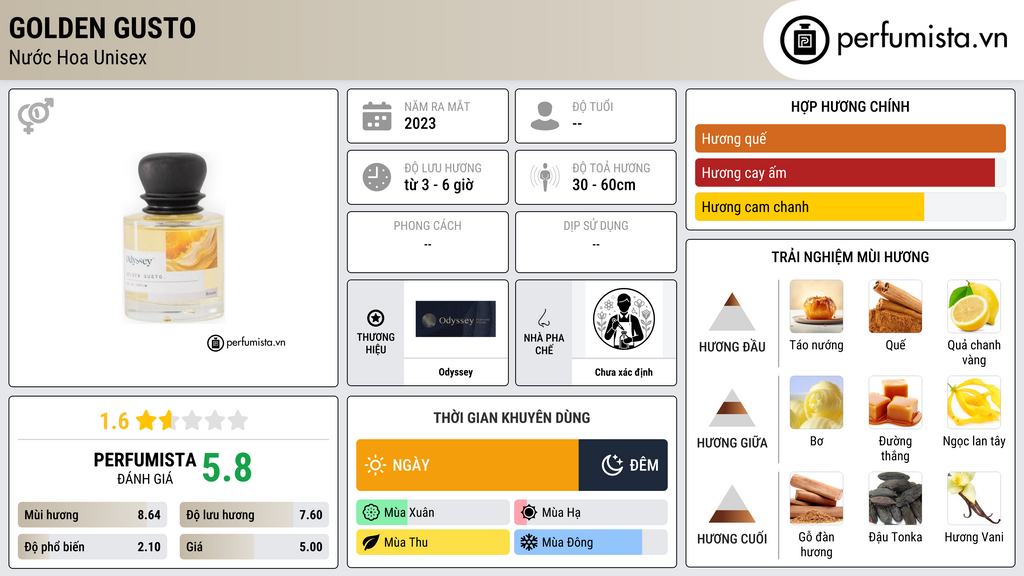The height and width of the screenshot is (576, 1024).
Task: Click the star badge icon above Thương hiệu
Action: pyautogui.click(x=376, y=318)
